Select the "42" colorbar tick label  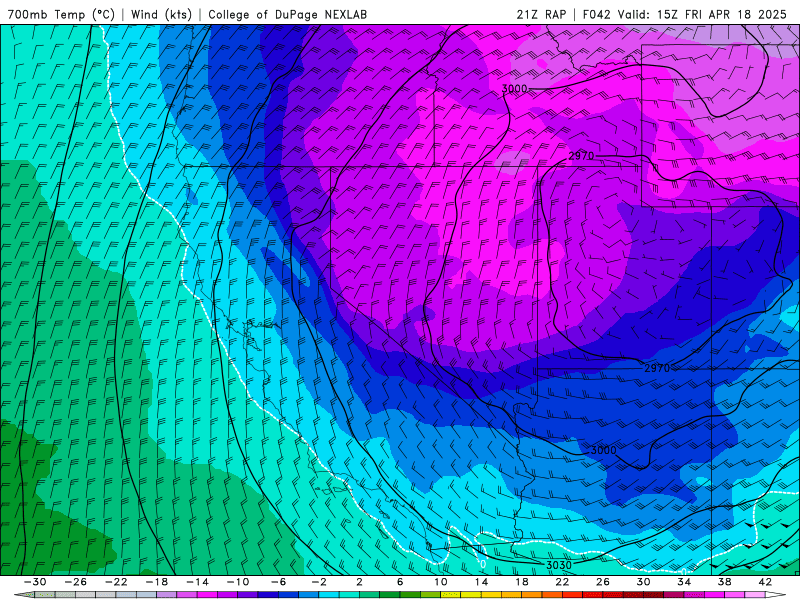click(x=765, y=582)
